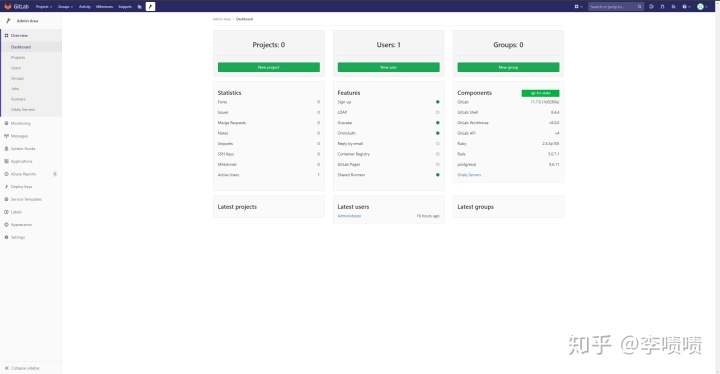Open the help question-mark dropdown
Screen dimensions: 720x374
686,7
